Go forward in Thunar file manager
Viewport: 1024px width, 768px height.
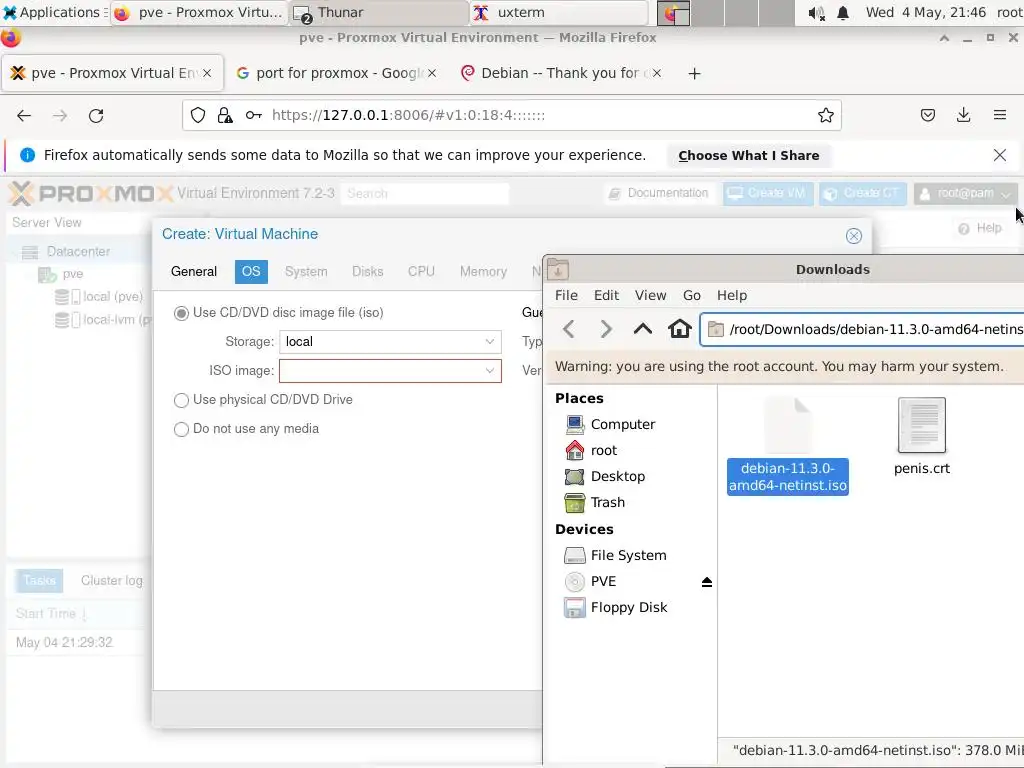pos(605,328)
